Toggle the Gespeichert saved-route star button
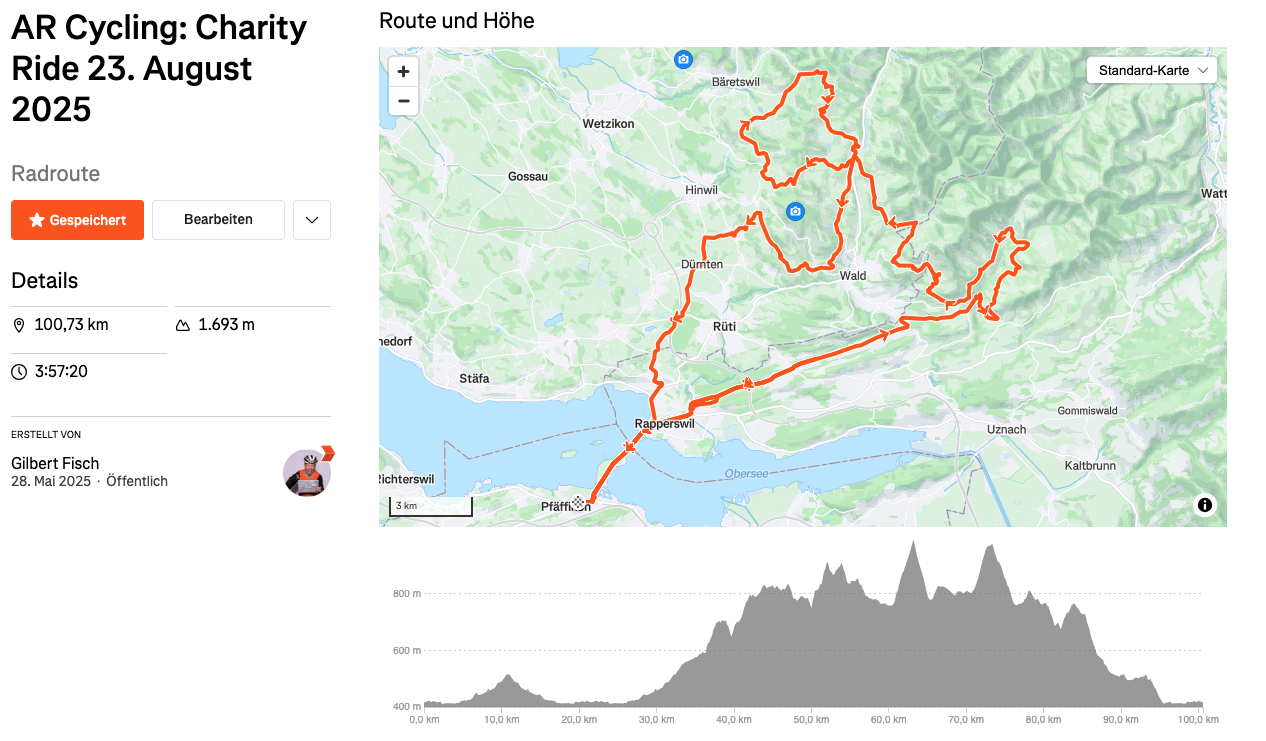 (77, 220)
